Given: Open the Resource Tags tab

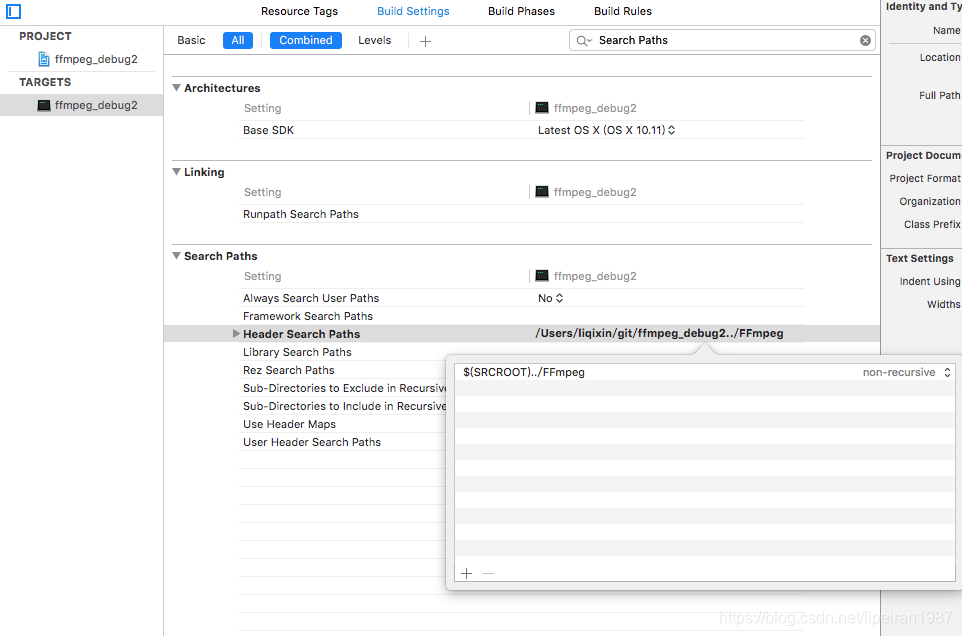Looking at the screenshot, I should coord(299,11).
